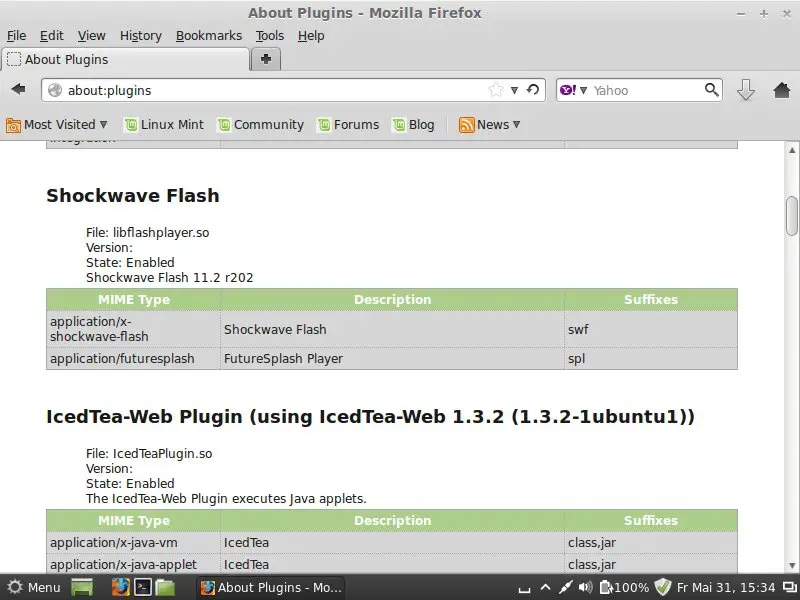The height and width of the screenshot is (600, 800).
Task: Click the 'FutureSplash Player' description cell
Action: [x=392, y=359]
